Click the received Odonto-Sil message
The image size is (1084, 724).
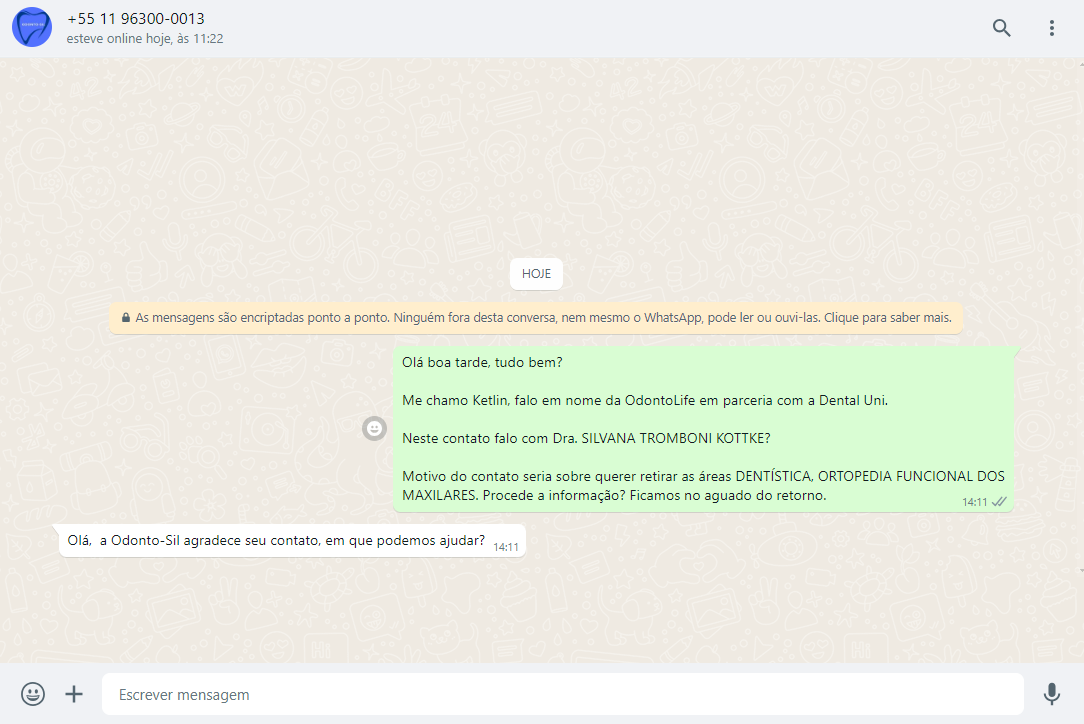(292, 541)
